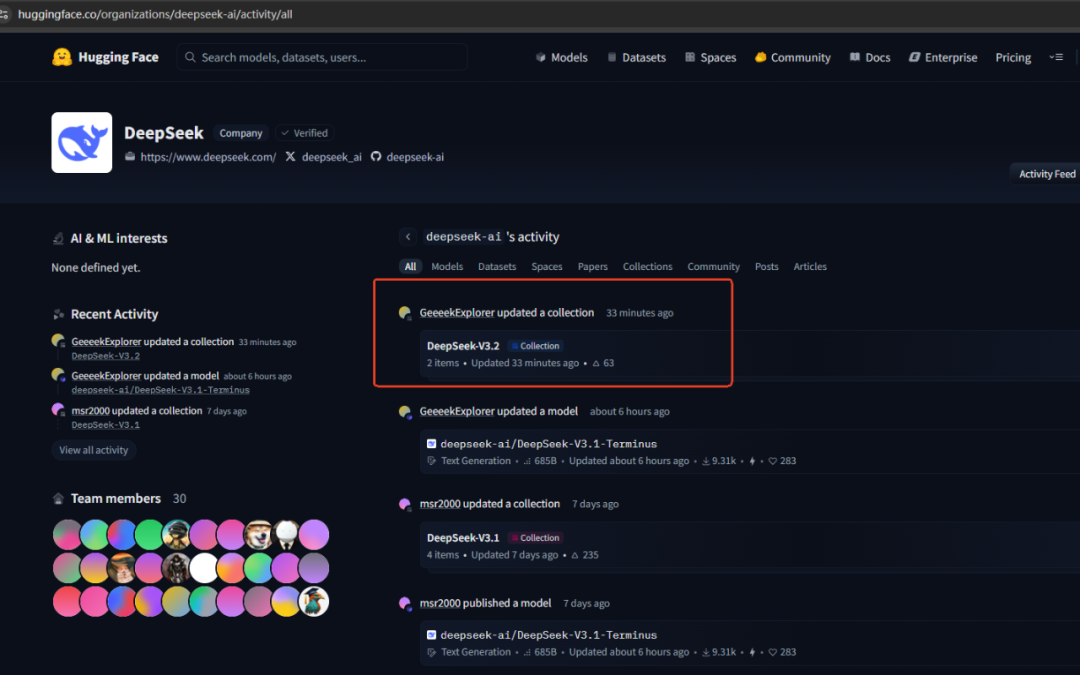Click the AI & ML interests icon
This screenshot has height=675, width=1080.
click(x=59, y=239)
